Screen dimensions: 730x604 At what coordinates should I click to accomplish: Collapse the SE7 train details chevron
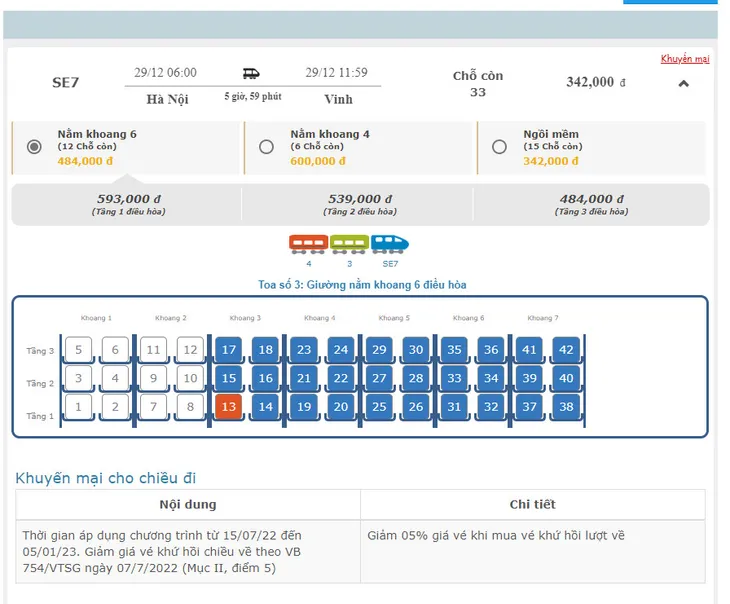pos(683,84)
